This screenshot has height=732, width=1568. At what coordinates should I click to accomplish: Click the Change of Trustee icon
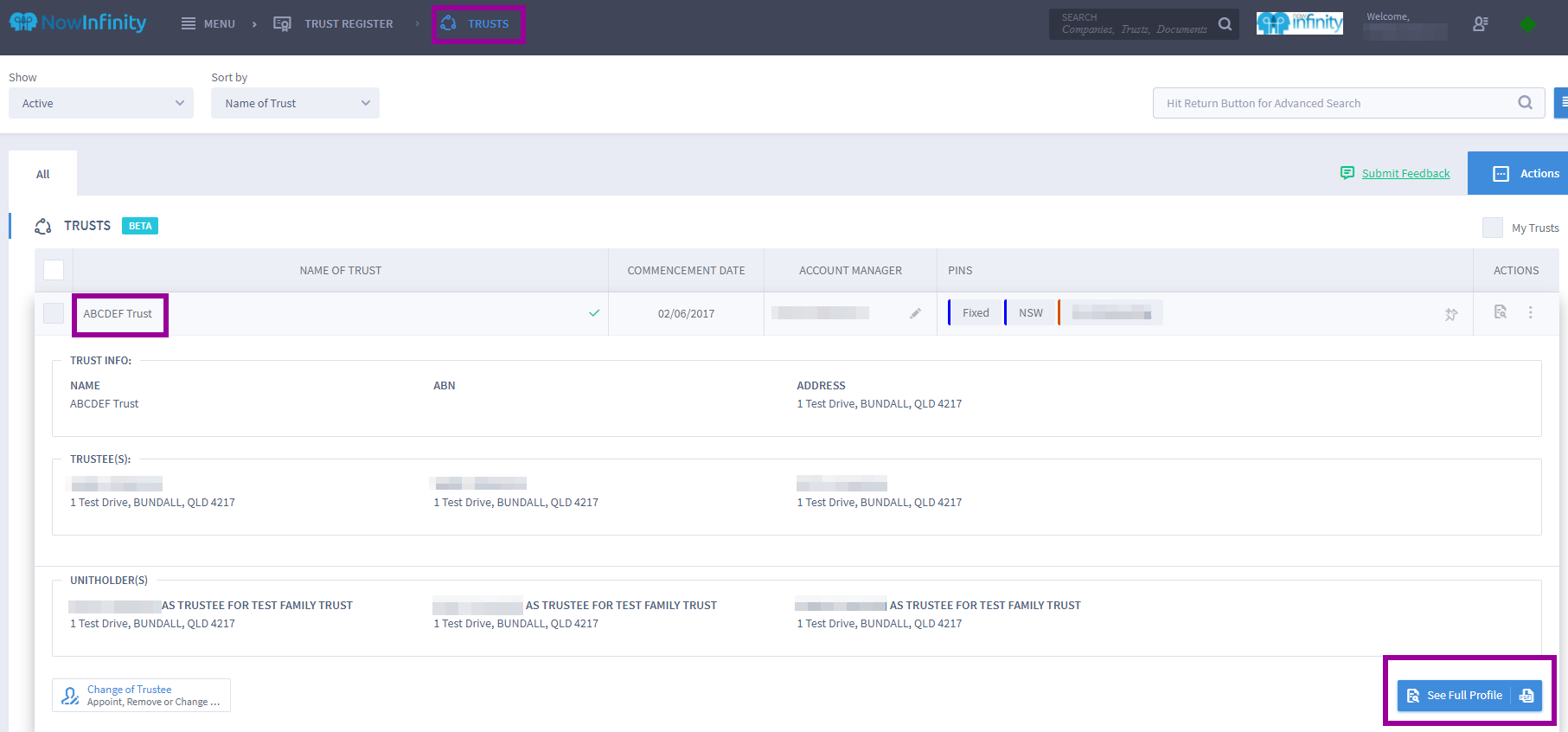click(70, 696)
